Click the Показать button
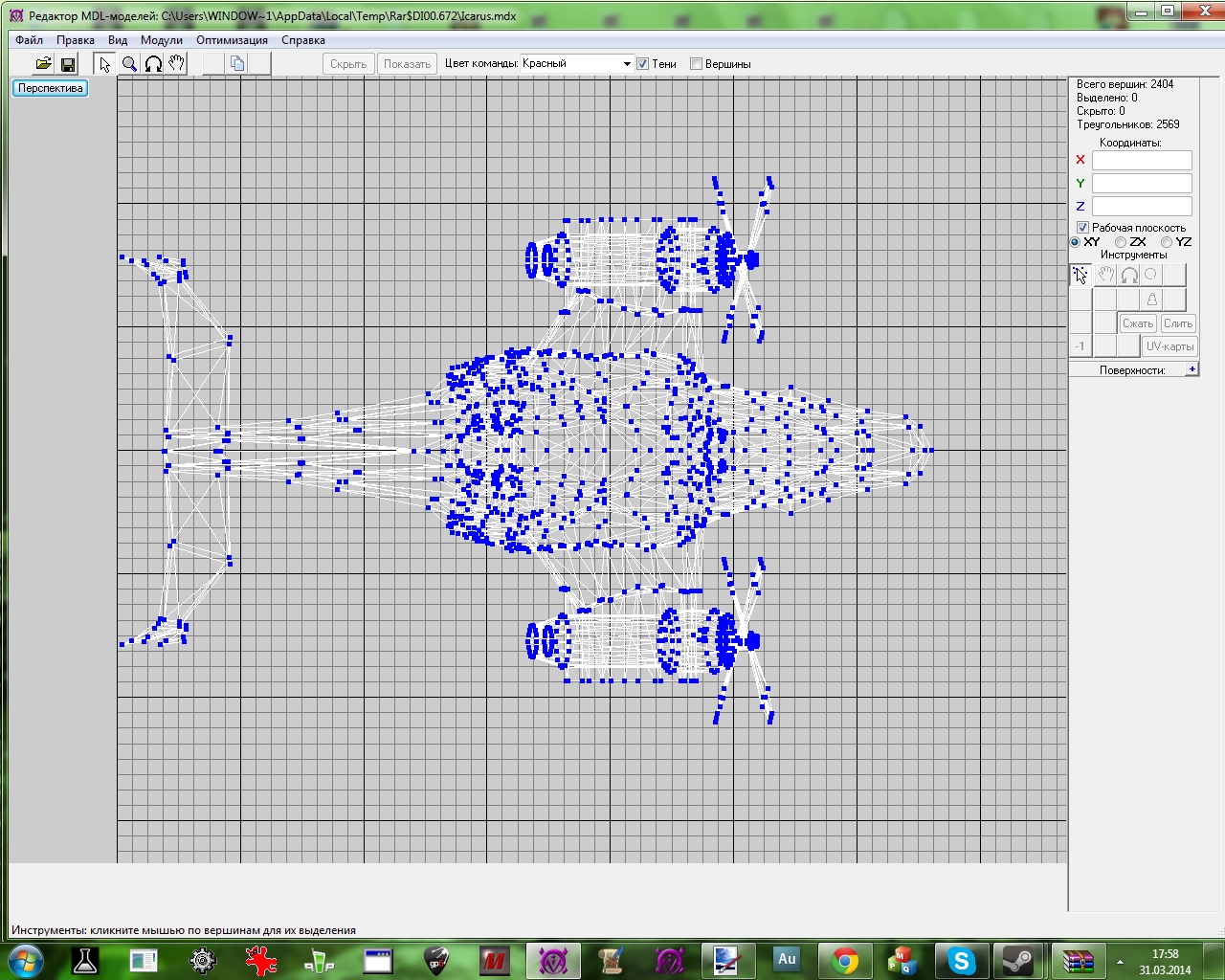1225x980 pixels. [407, 64]
